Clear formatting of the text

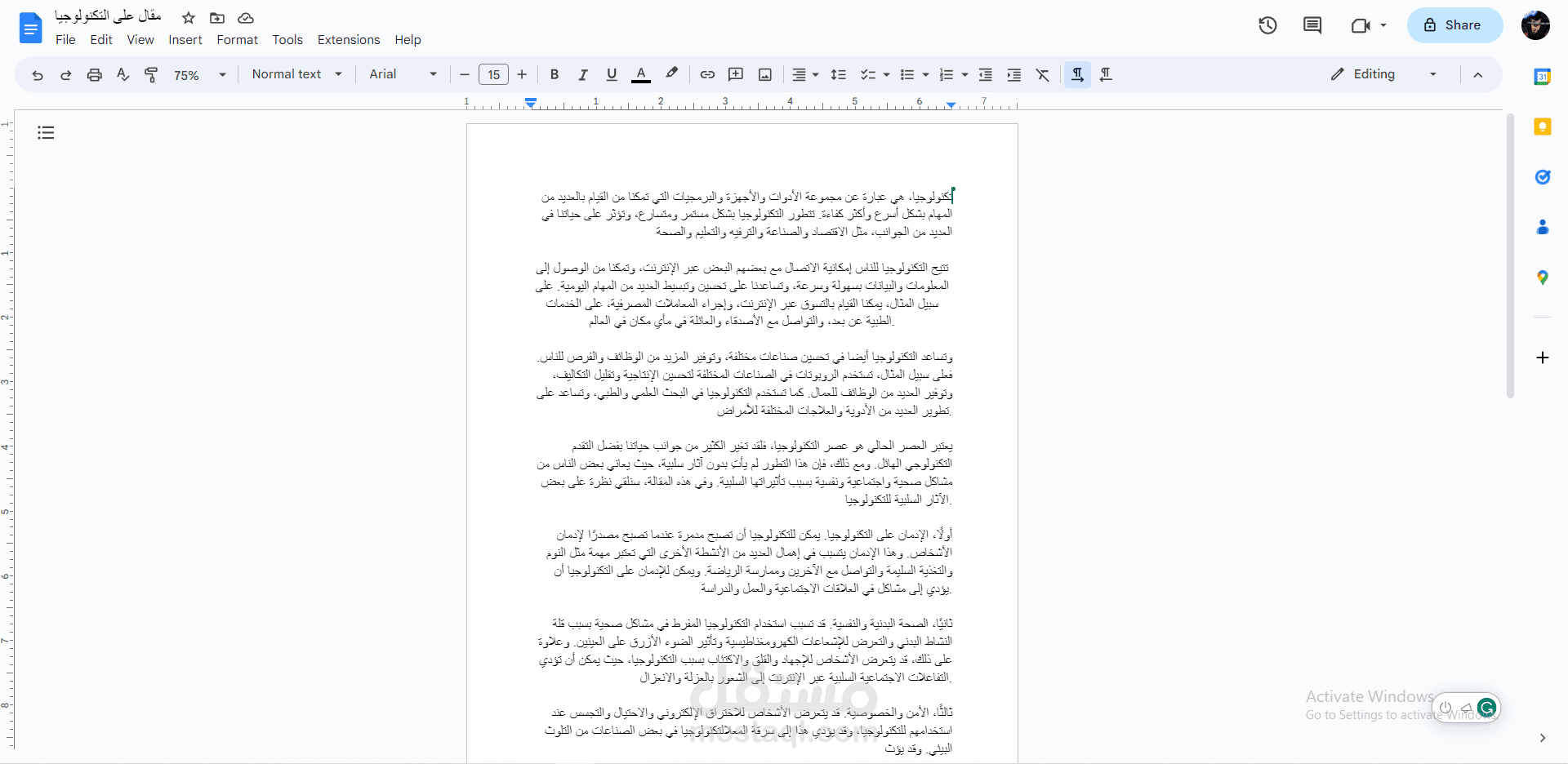tap(1043, 74)
